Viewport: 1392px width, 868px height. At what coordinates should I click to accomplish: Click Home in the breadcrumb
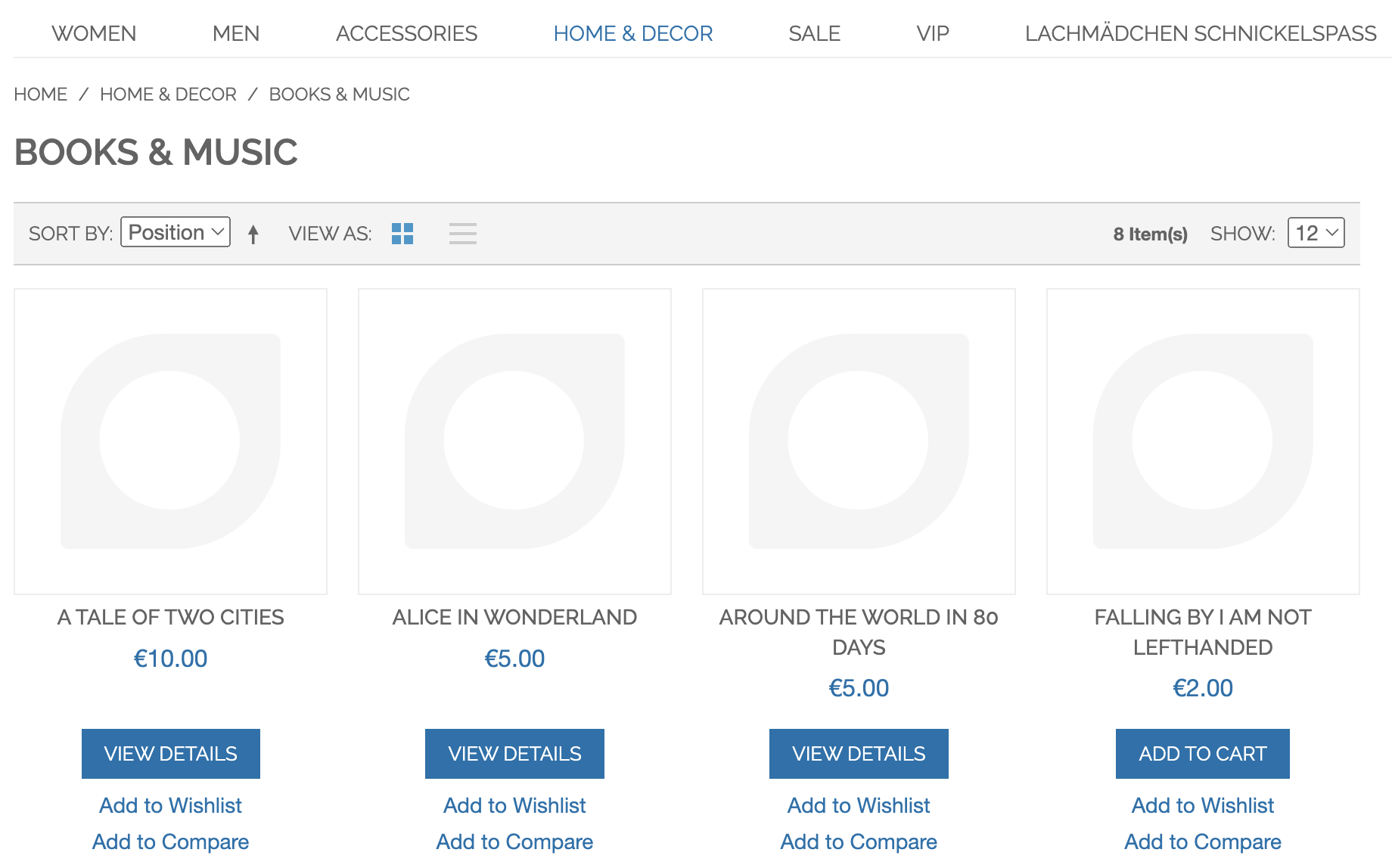41,95
